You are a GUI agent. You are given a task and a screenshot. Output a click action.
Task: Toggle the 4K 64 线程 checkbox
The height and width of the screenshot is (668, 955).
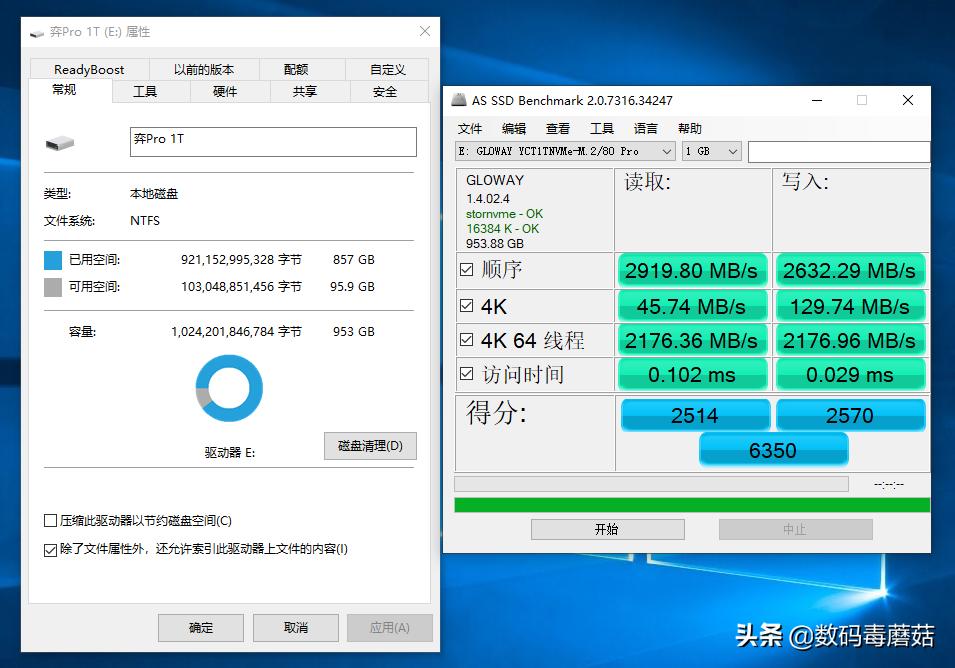[466, 339]
